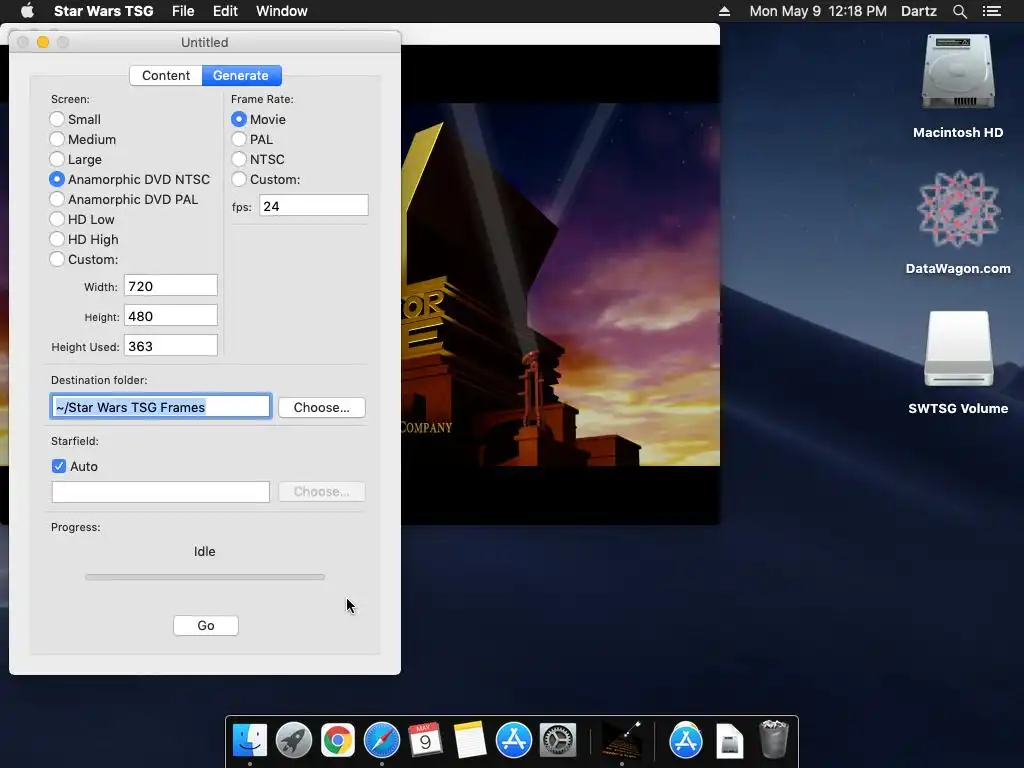Screen dimensions: 1024x768
Task: Switch to the Generate tab
Action: tap(242, 75)
